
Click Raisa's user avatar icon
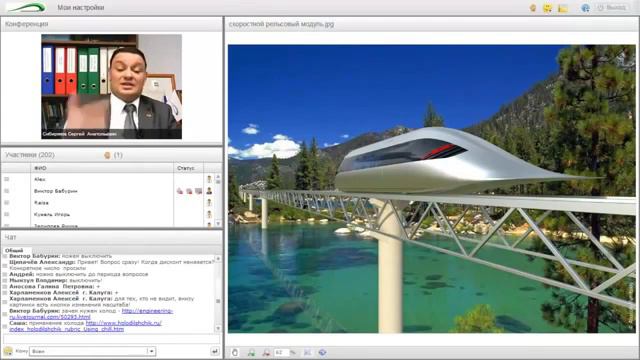(x=209, y=202)
